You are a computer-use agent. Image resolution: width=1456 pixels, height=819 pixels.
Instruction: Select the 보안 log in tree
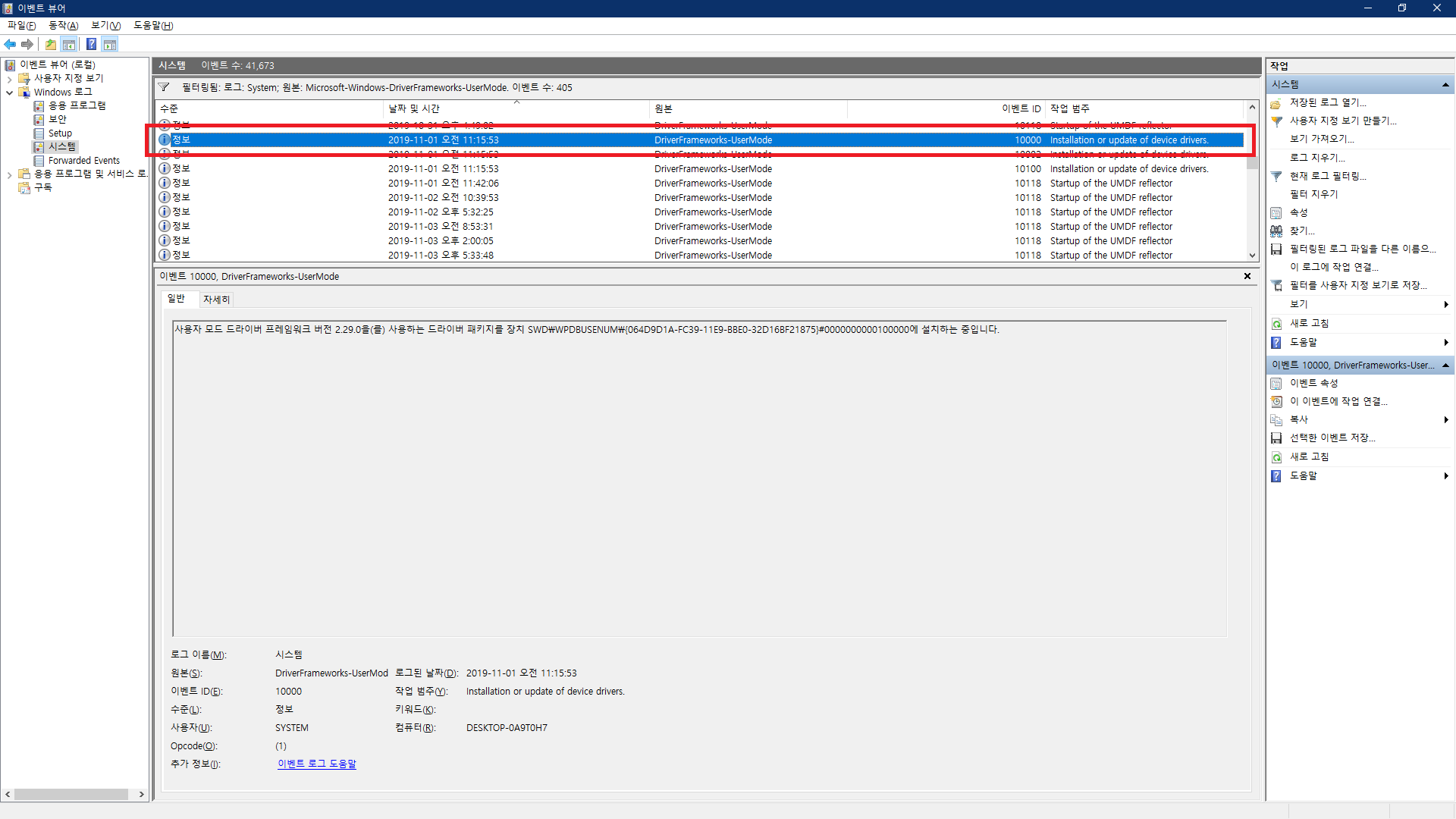click(58, 119)
